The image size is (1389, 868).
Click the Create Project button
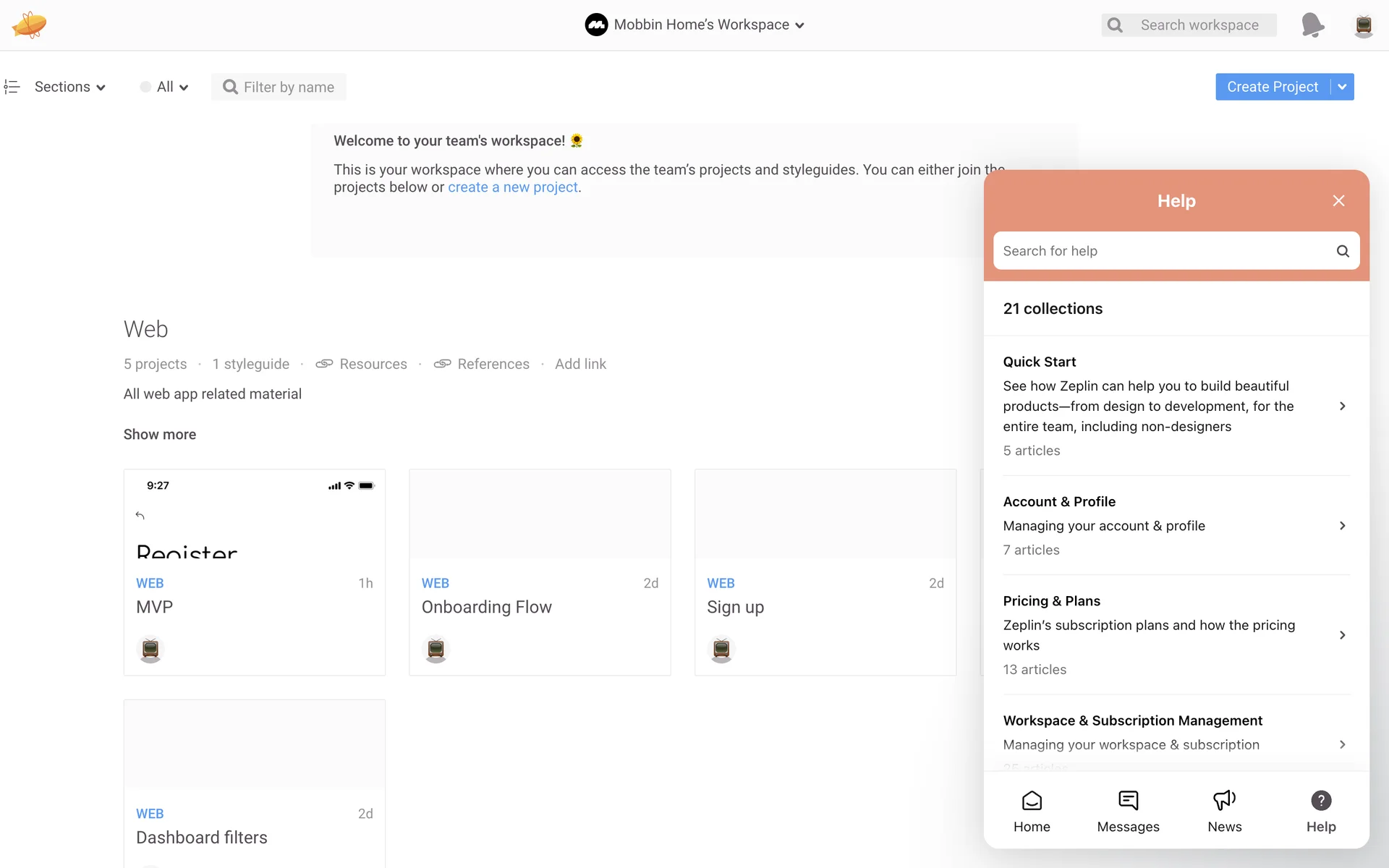tap(1272, 87)
